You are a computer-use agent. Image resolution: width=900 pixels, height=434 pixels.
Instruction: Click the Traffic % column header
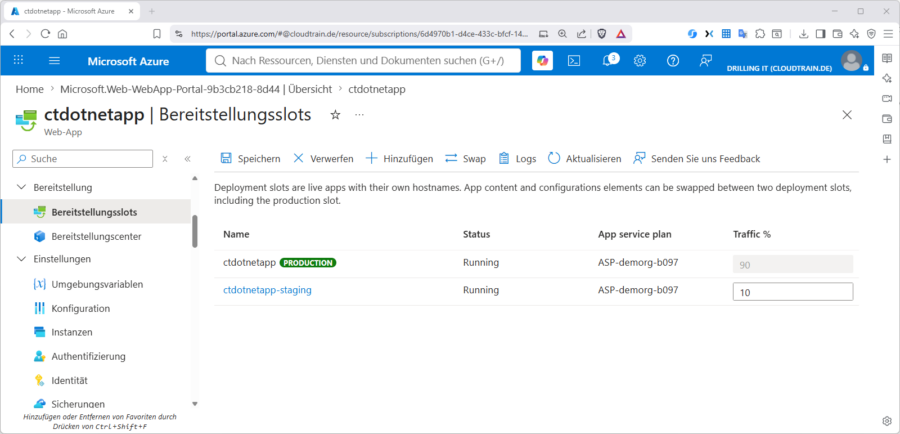coord(751,234)
